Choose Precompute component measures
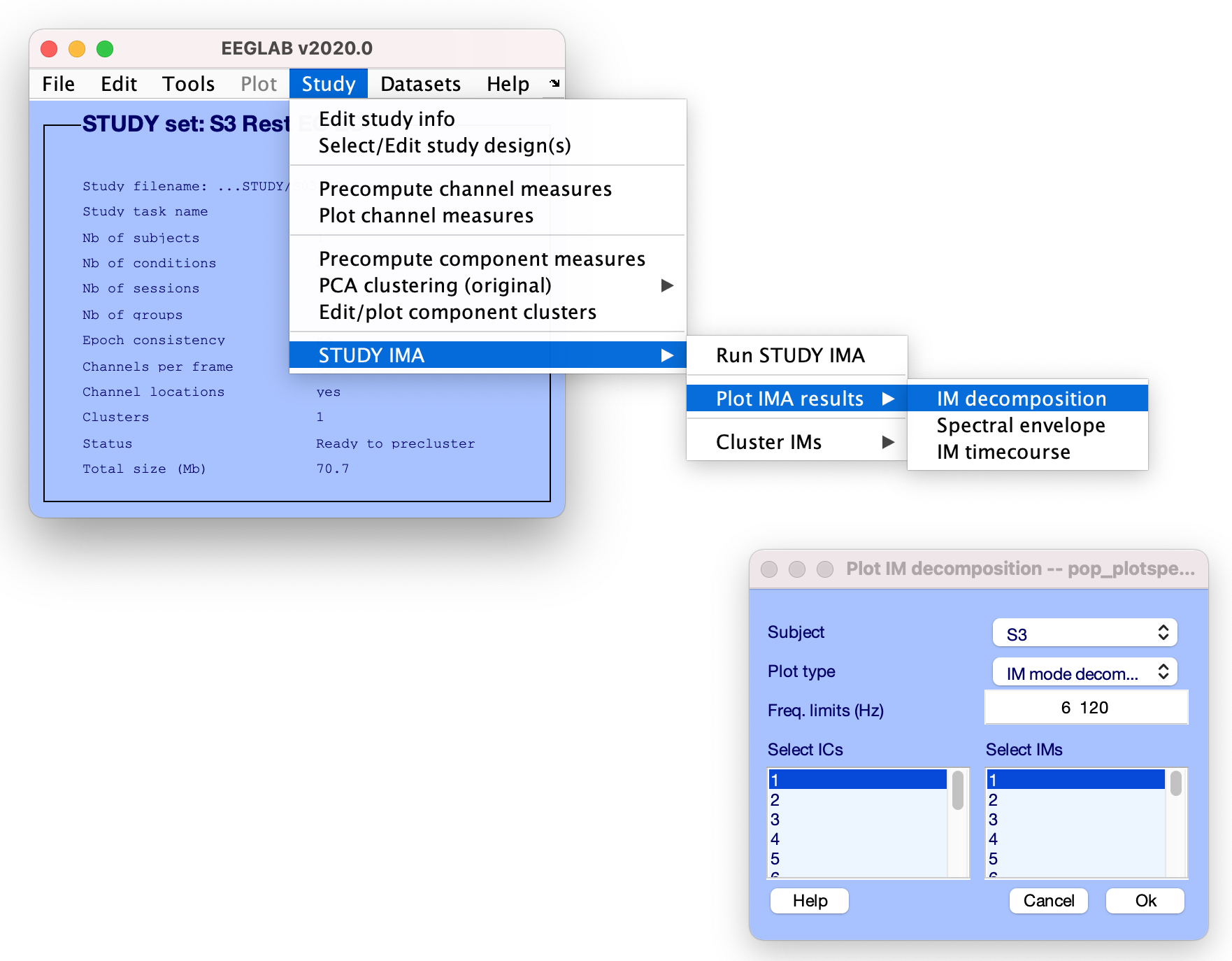Image resolution: width=1232 pixels, height=961 pixels. tap(482, 259)
